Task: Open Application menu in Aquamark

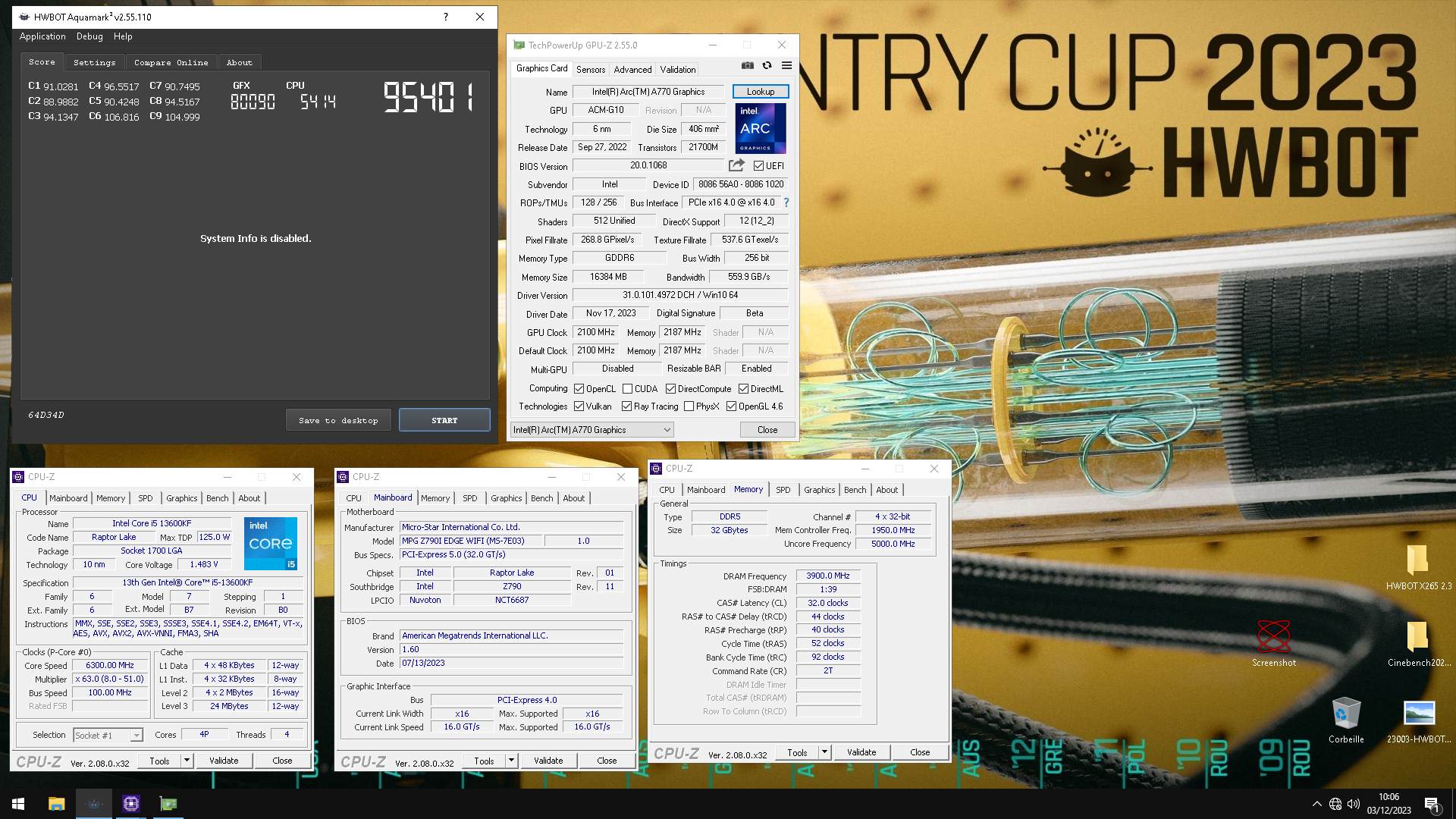Action: click(42, 36)
